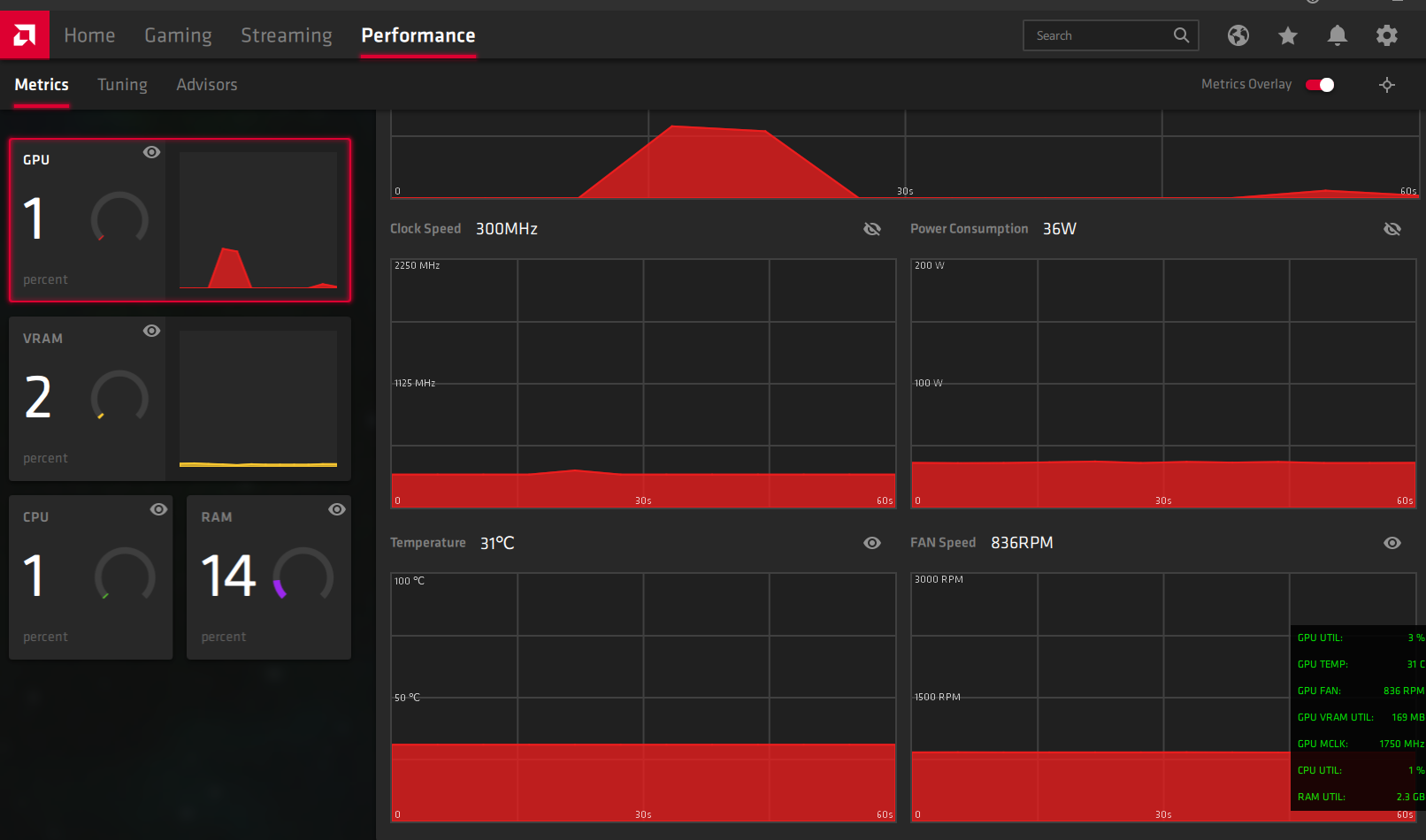
Task: Click the GPU usage gauge dial
Action: point(119,218)
